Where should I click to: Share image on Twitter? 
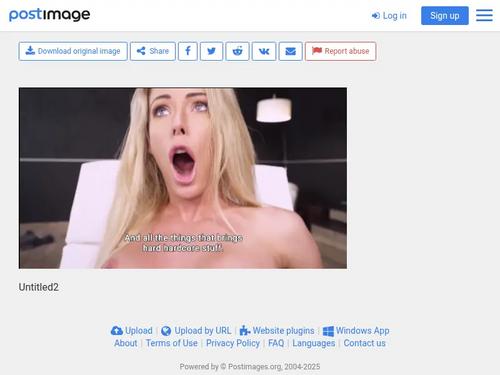211,51
